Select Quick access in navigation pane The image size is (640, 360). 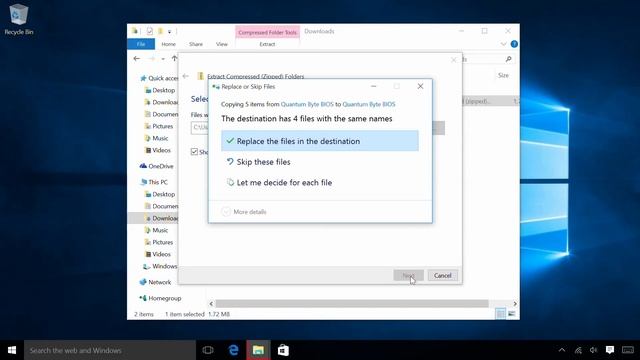(159, 78)
